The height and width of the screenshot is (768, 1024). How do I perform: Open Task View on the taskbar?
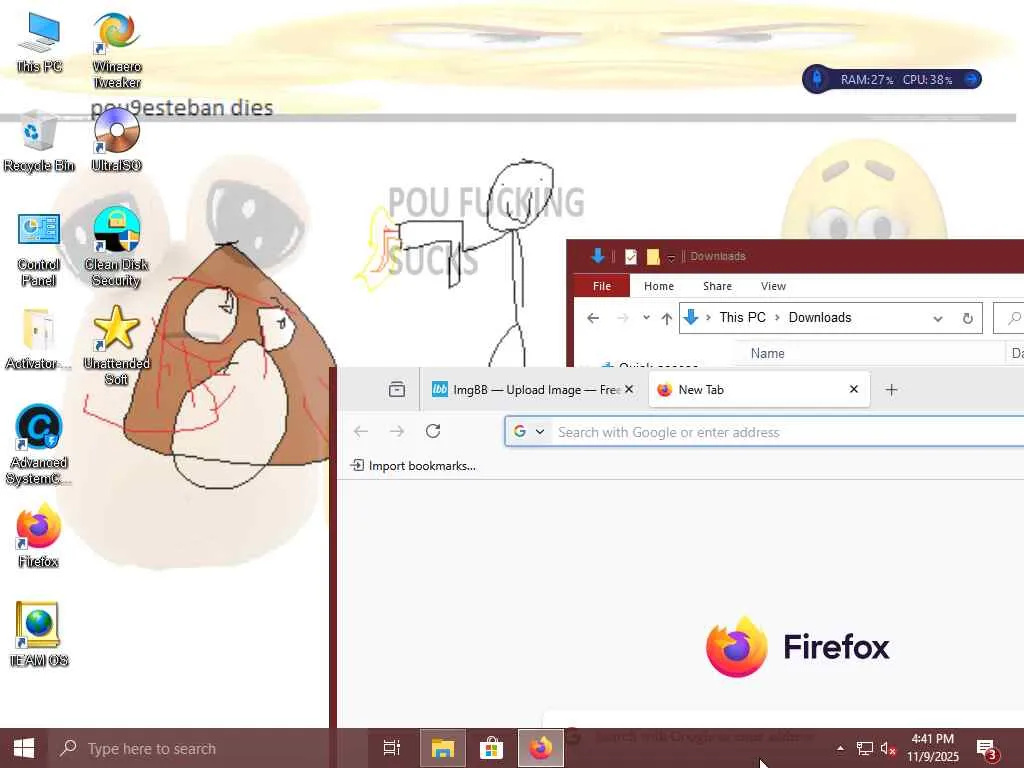392,748
